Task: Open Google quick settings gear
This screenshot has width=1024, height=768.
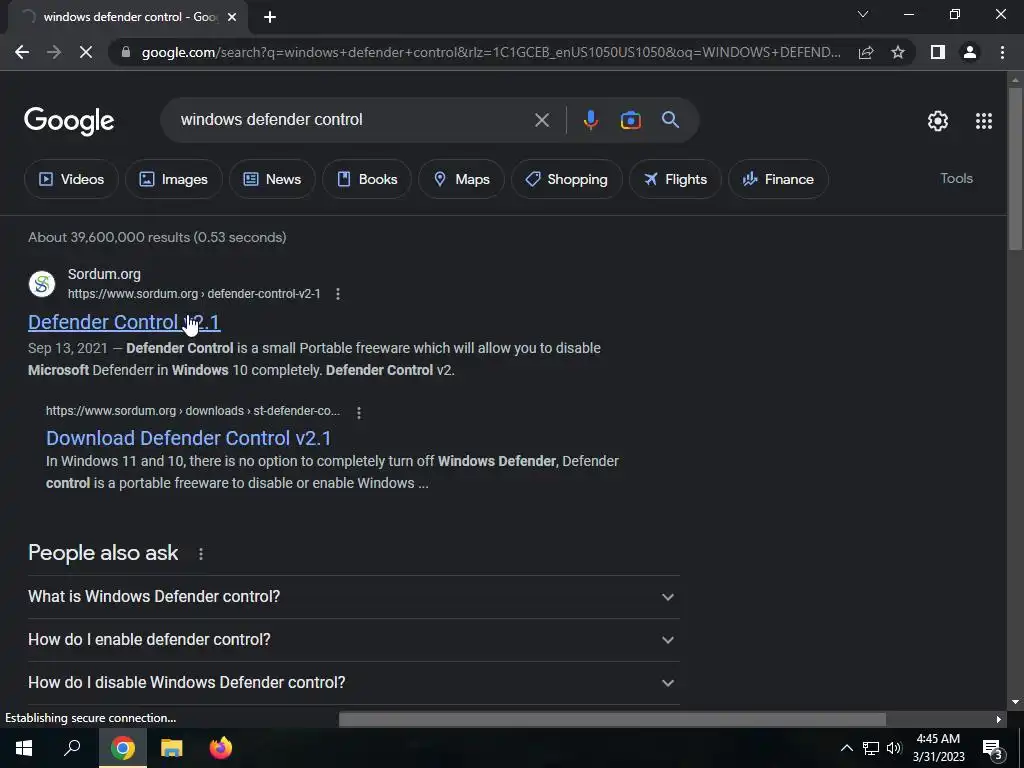Action: [x=938, y=121]
